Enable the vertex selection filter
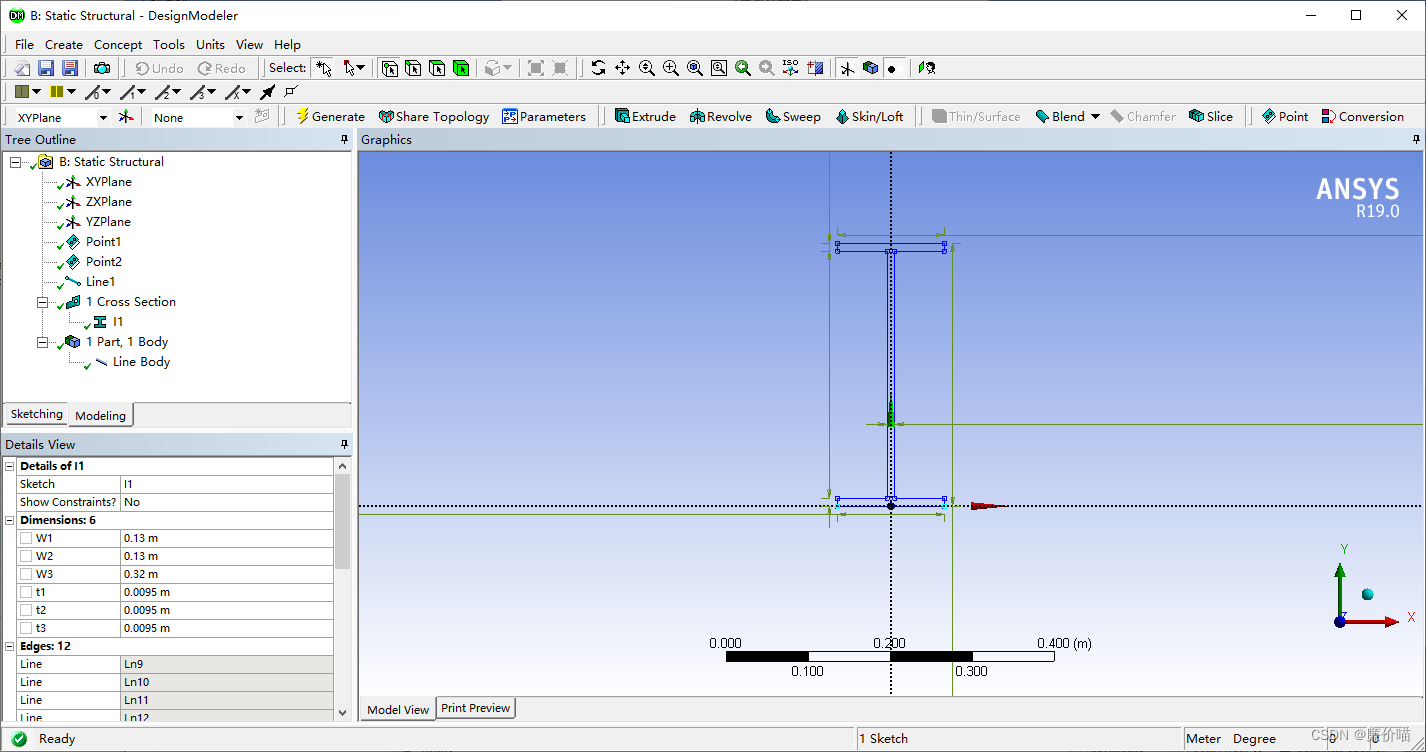 (x=389, y=68)
